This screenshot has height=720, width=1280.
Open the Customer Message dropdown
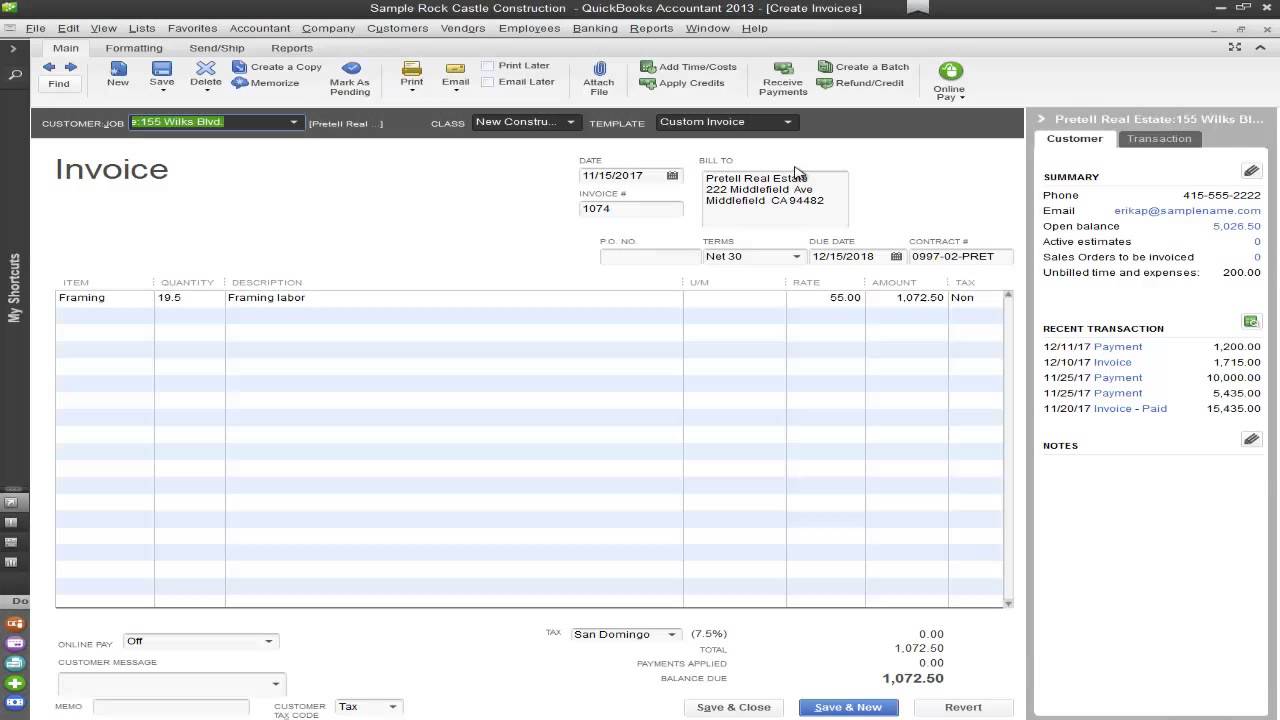coord(276,684)
